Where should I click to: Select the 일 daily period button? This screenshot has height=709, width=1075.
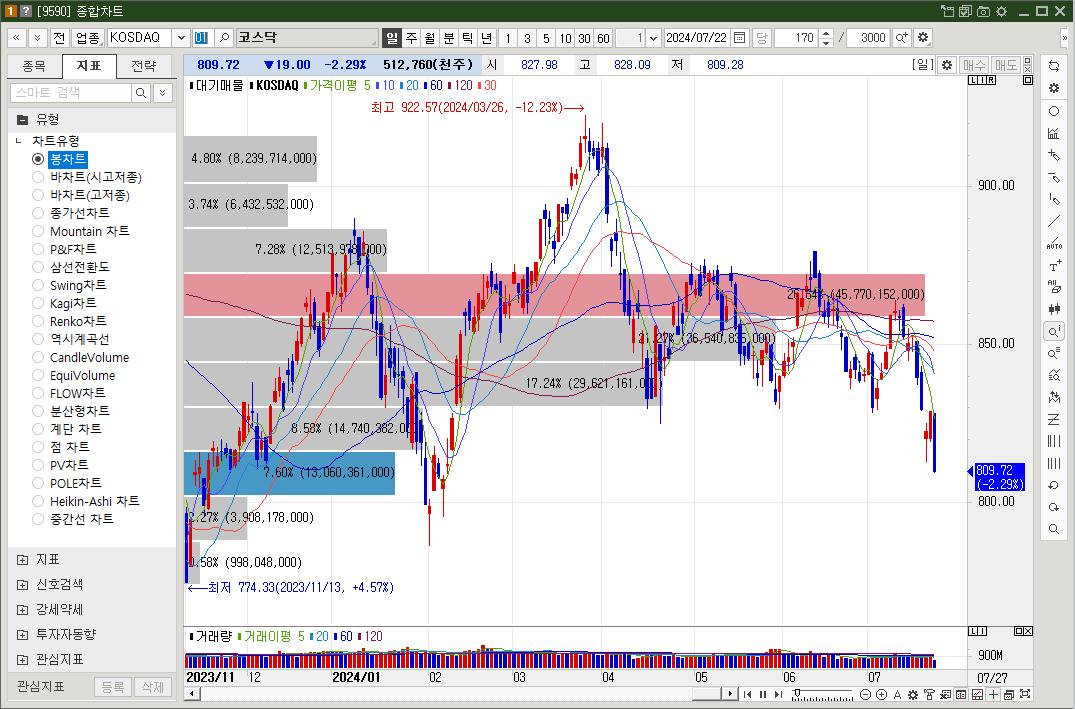coord(391,38)
